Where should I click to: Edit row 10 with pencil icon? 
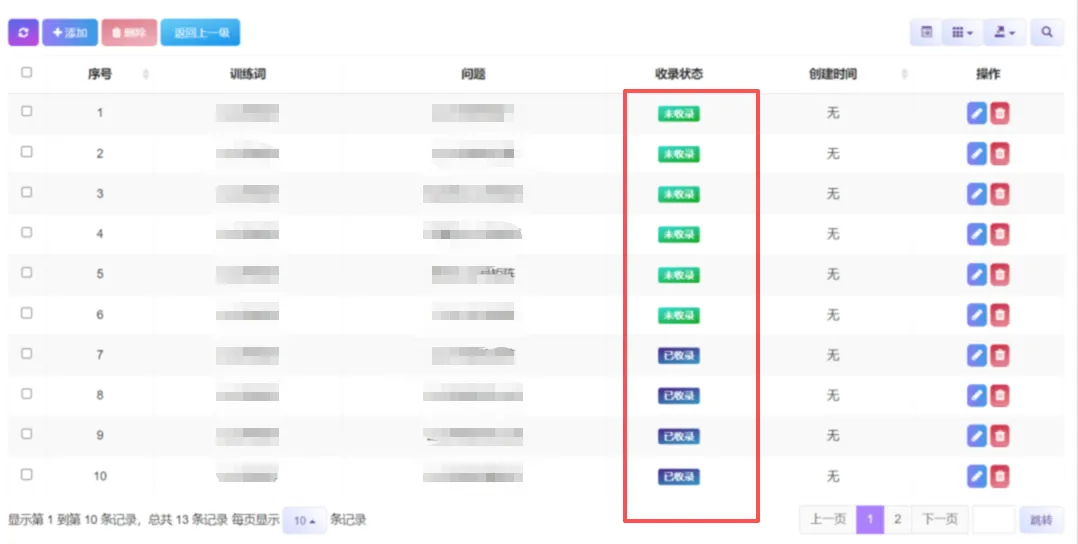point(976,476)
